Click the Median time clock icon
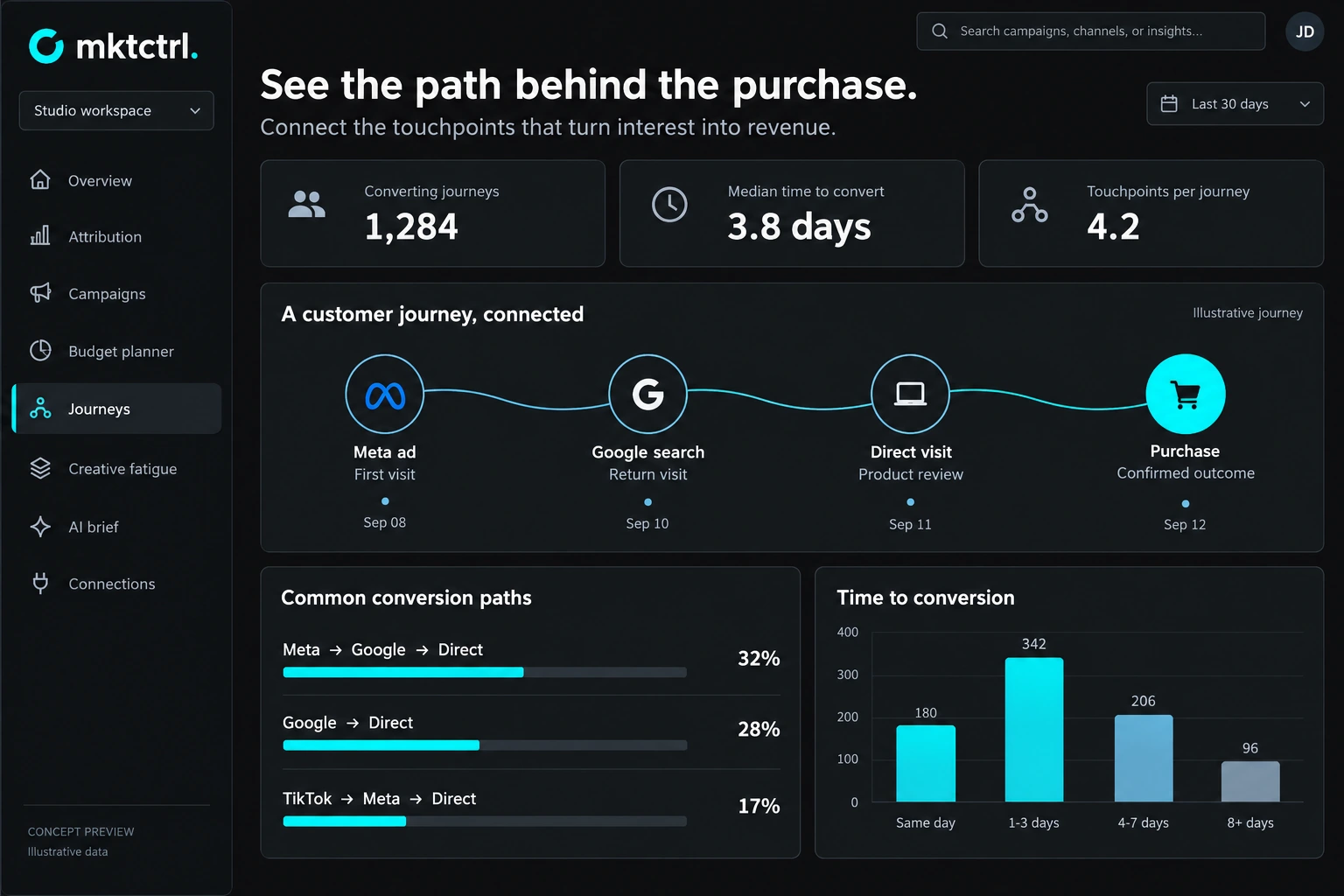1344x896 pixels. click(x=669, y=205)
